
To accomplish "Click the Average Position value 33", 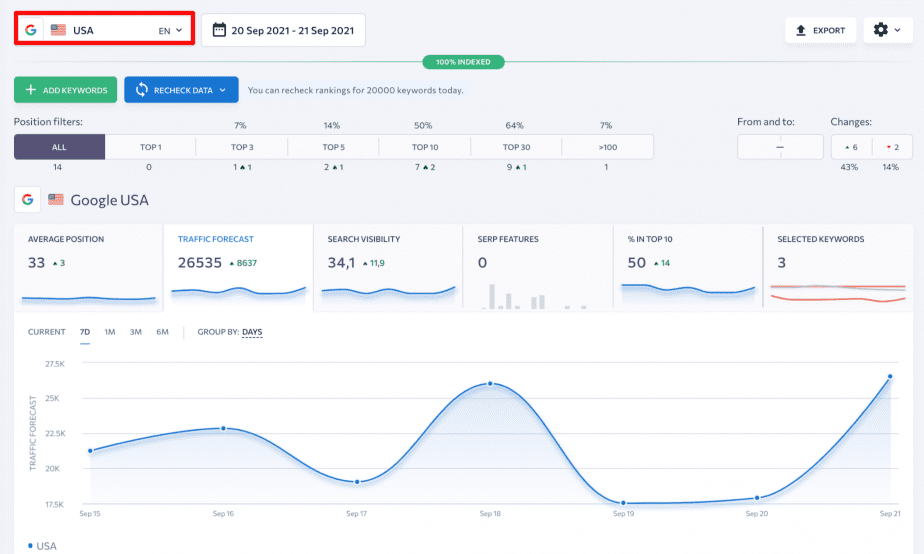I will click(37, 263).
